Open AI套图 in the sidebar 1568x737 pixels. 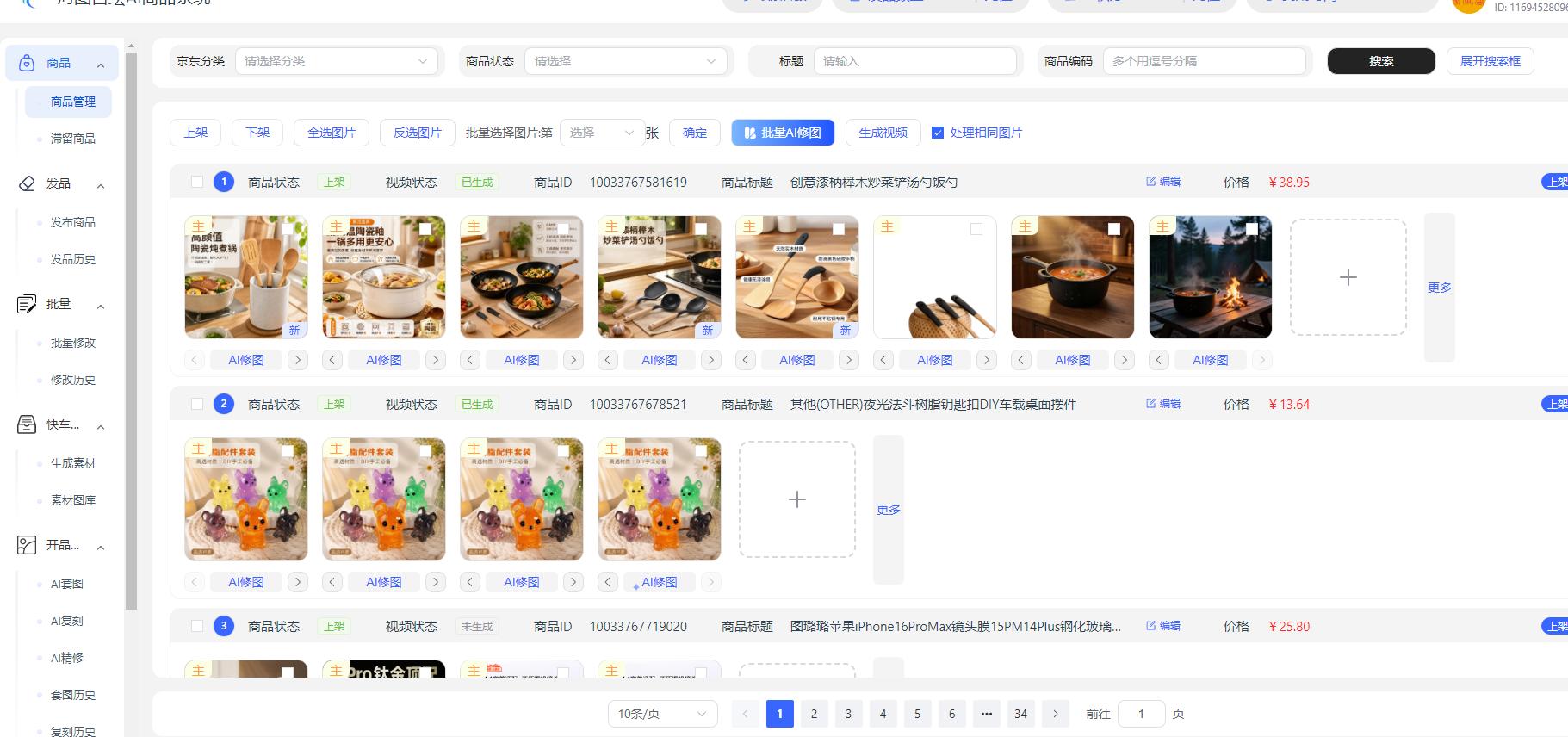(69, 584)
